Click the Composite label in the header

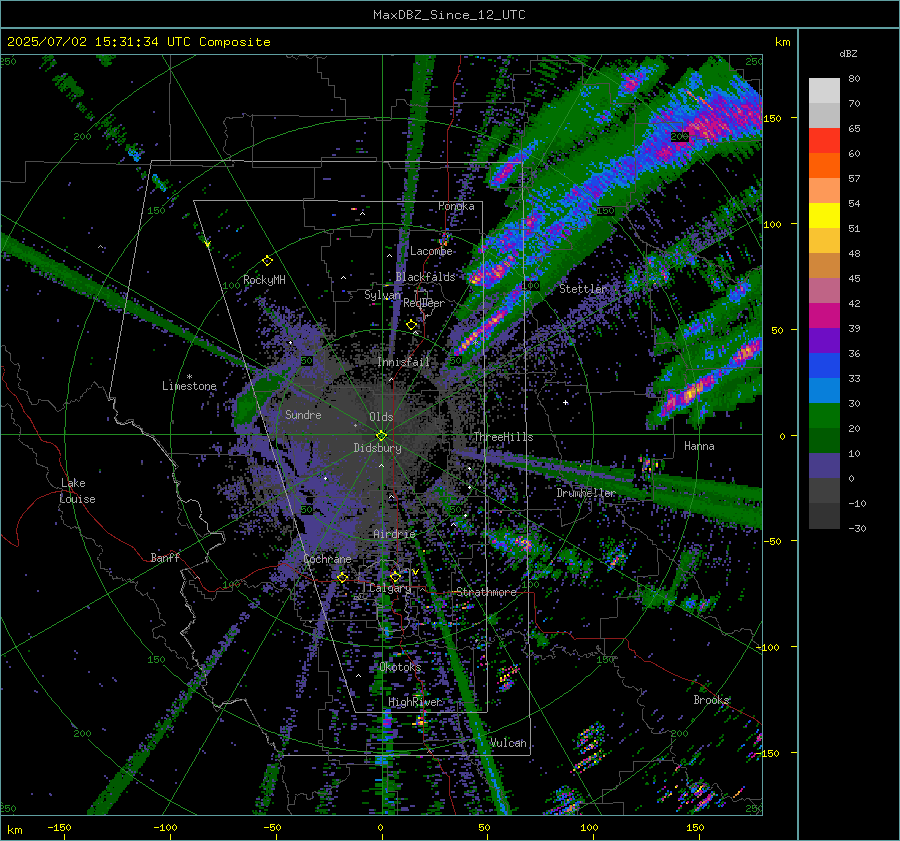(235, 42)
